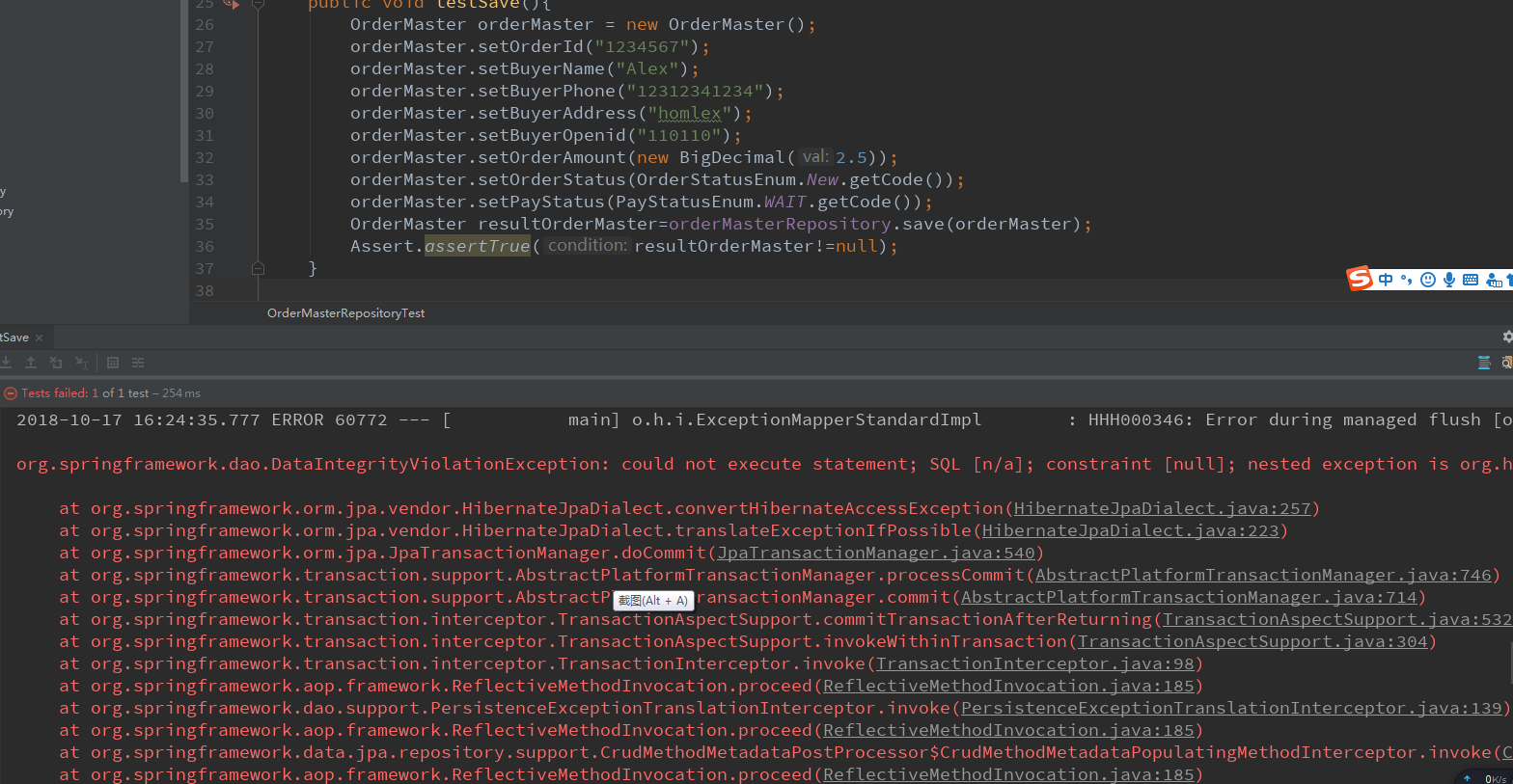This screenshot has height=784, width=1513.
Task: Open HibernateJpaDialect.java:257 link
Action: click(1162, 508)
